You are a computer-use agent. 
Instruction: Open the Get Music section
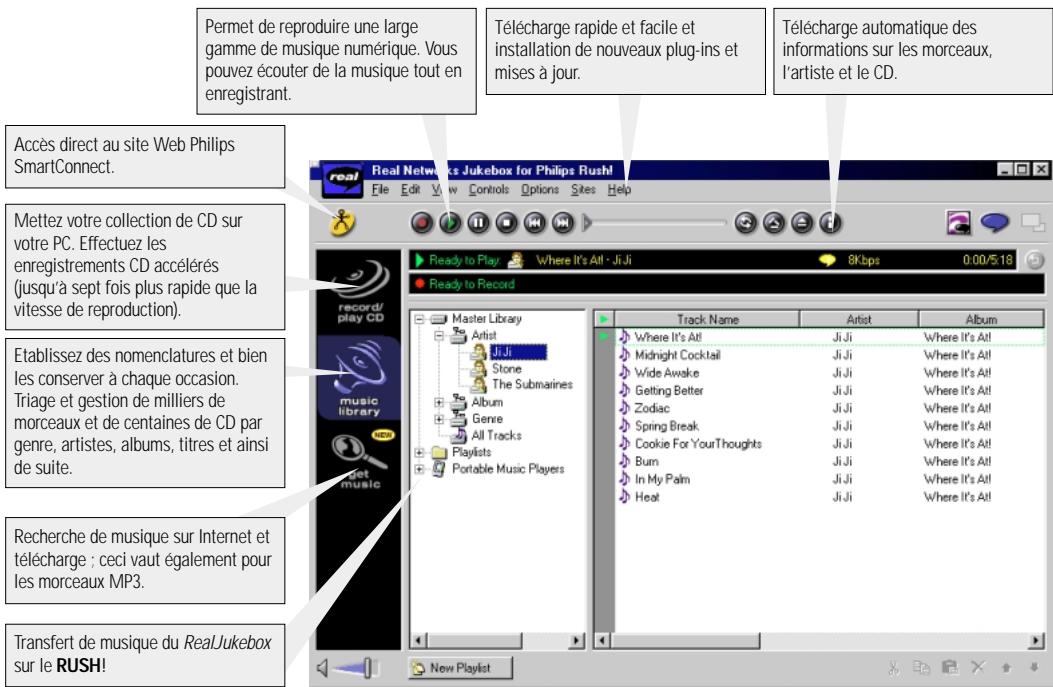click(x=359, y=460)
